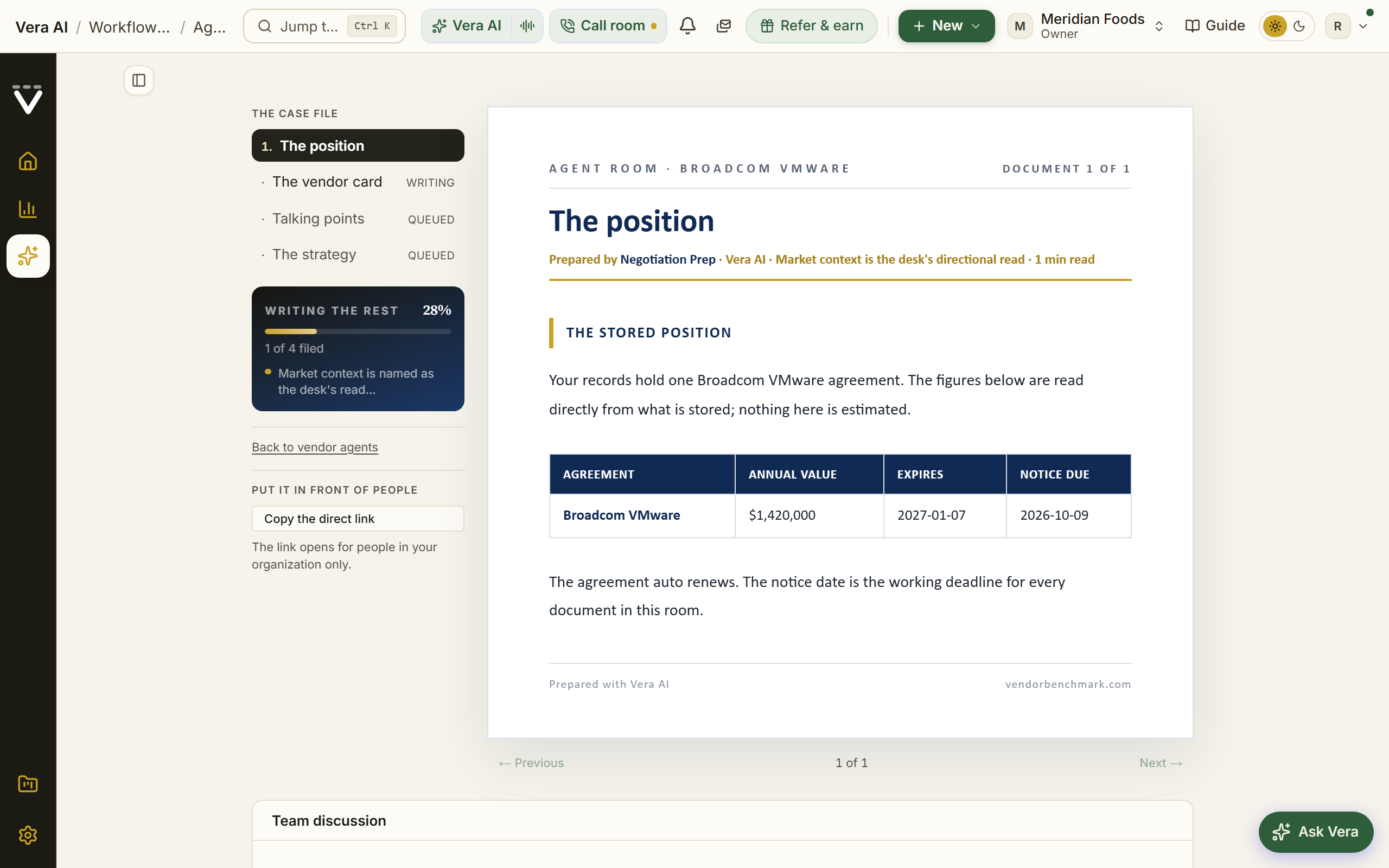Open the folder chart icon in sidebar
This screenshot has width=1389, height=868.
28,783
